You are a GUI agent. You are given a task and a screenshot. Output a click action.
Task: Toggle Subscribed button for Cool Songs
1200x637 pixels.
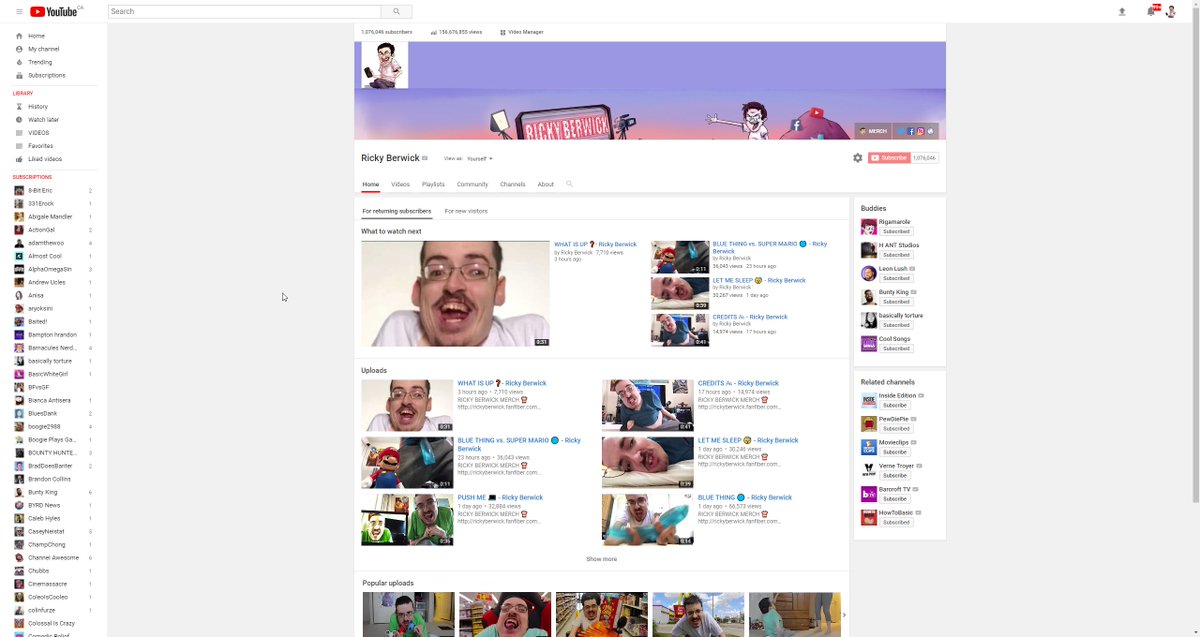pyautogui.click(x=896, y=349)
